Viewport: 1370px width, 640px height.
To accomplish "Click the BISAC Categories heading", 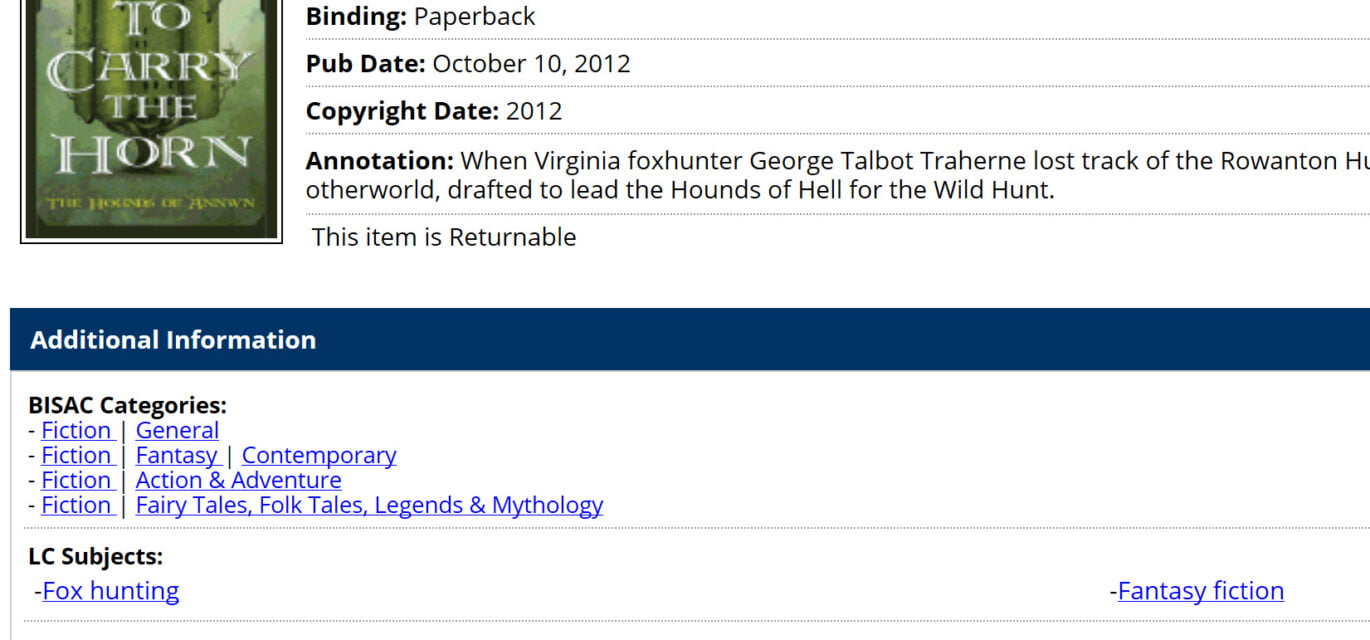I will (128, 406).
